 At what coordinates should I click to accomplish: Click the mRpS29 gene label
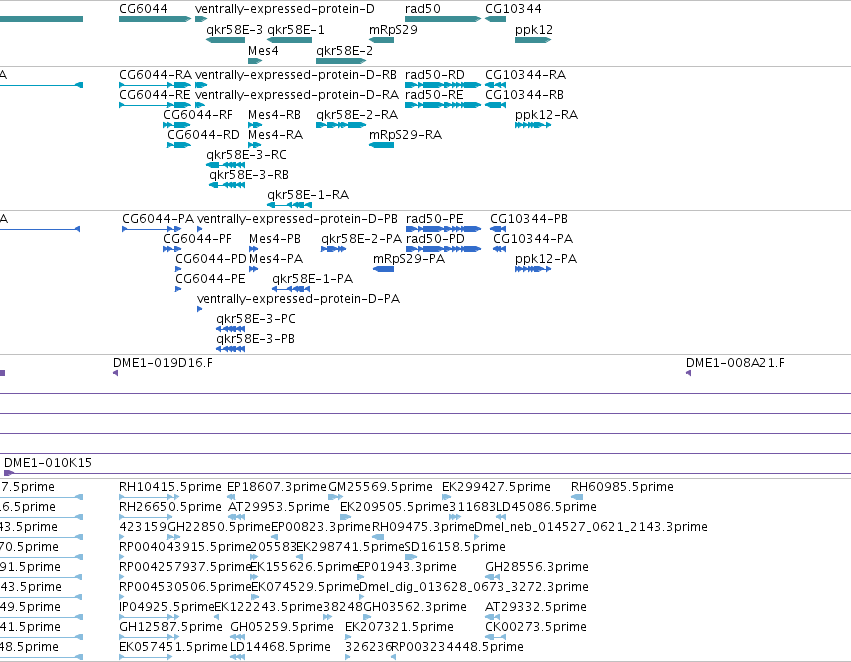pos(393,30)
